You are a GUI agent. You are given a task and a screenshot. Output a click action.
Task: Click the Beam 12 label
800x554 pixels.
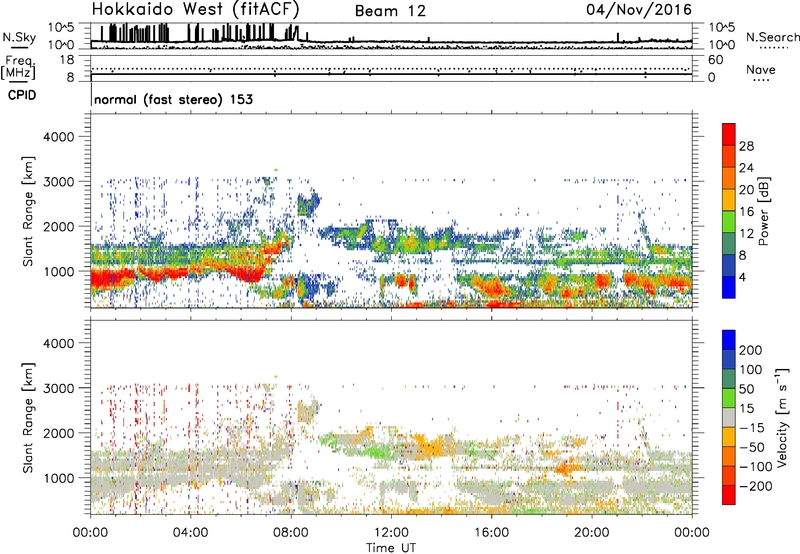[x=390, y=11]
